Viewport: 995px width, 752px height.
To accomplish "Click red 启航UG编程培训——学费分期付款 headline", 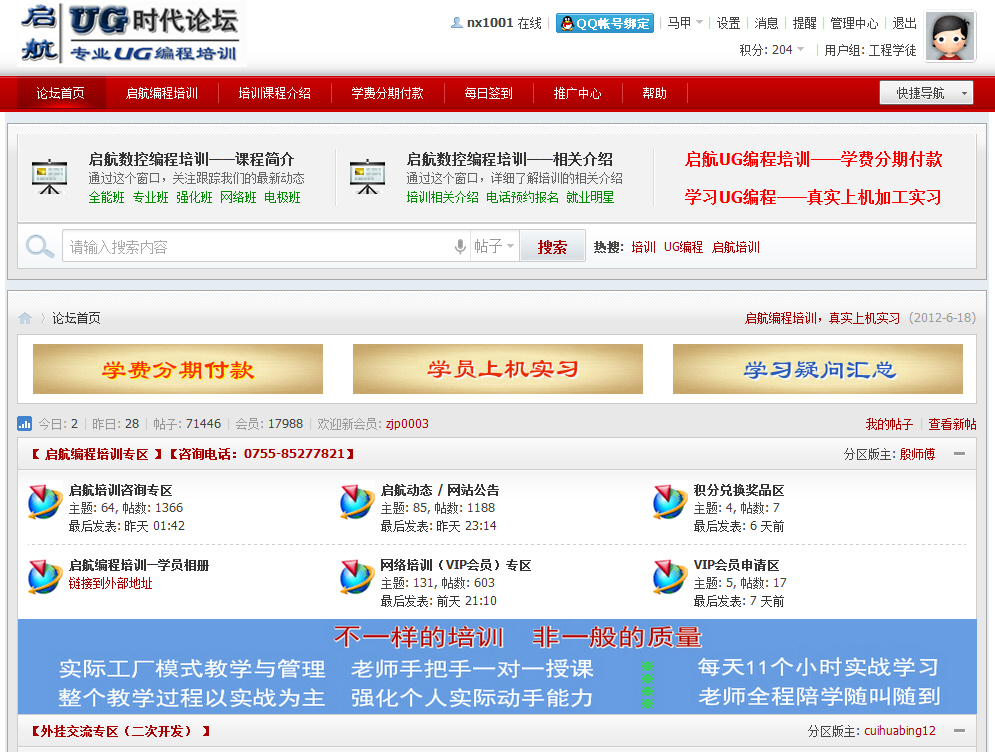I will pyautogui.click(x=814, y=159).
